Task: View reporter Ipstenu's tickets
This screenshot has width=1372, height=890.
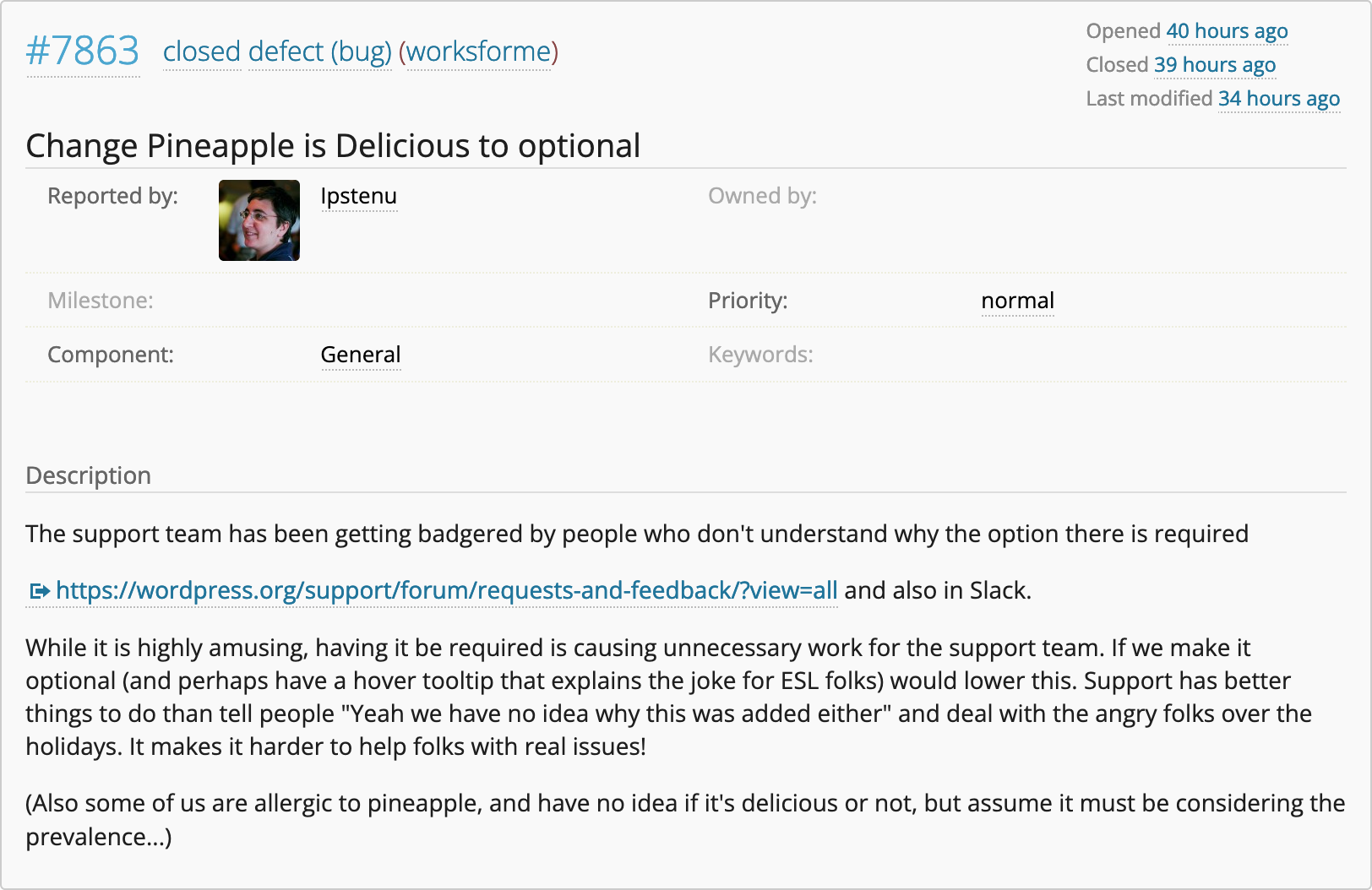Action: (x=359, y=196)
